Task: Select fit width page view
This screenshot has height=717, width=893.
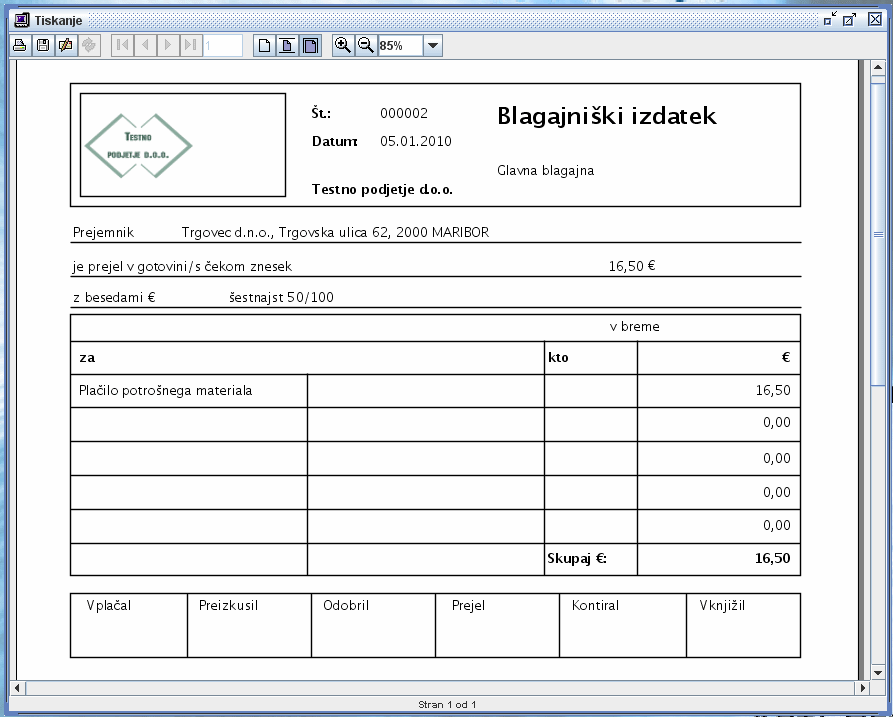Action: (287, 45)
